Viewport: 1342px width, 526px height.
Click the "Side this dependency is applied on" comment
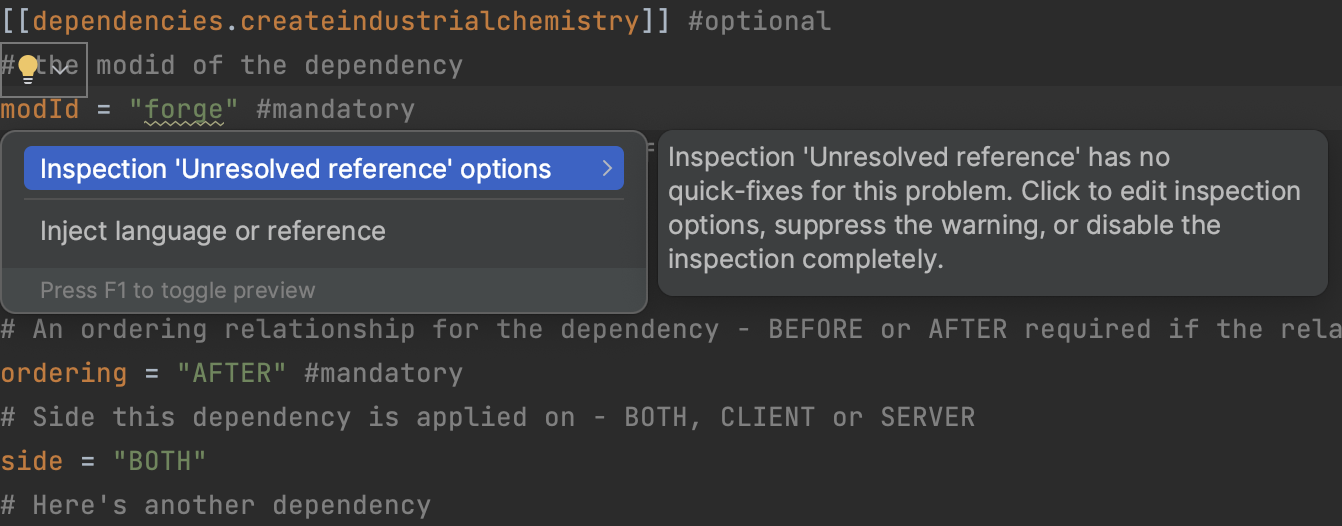pos(487,417)
